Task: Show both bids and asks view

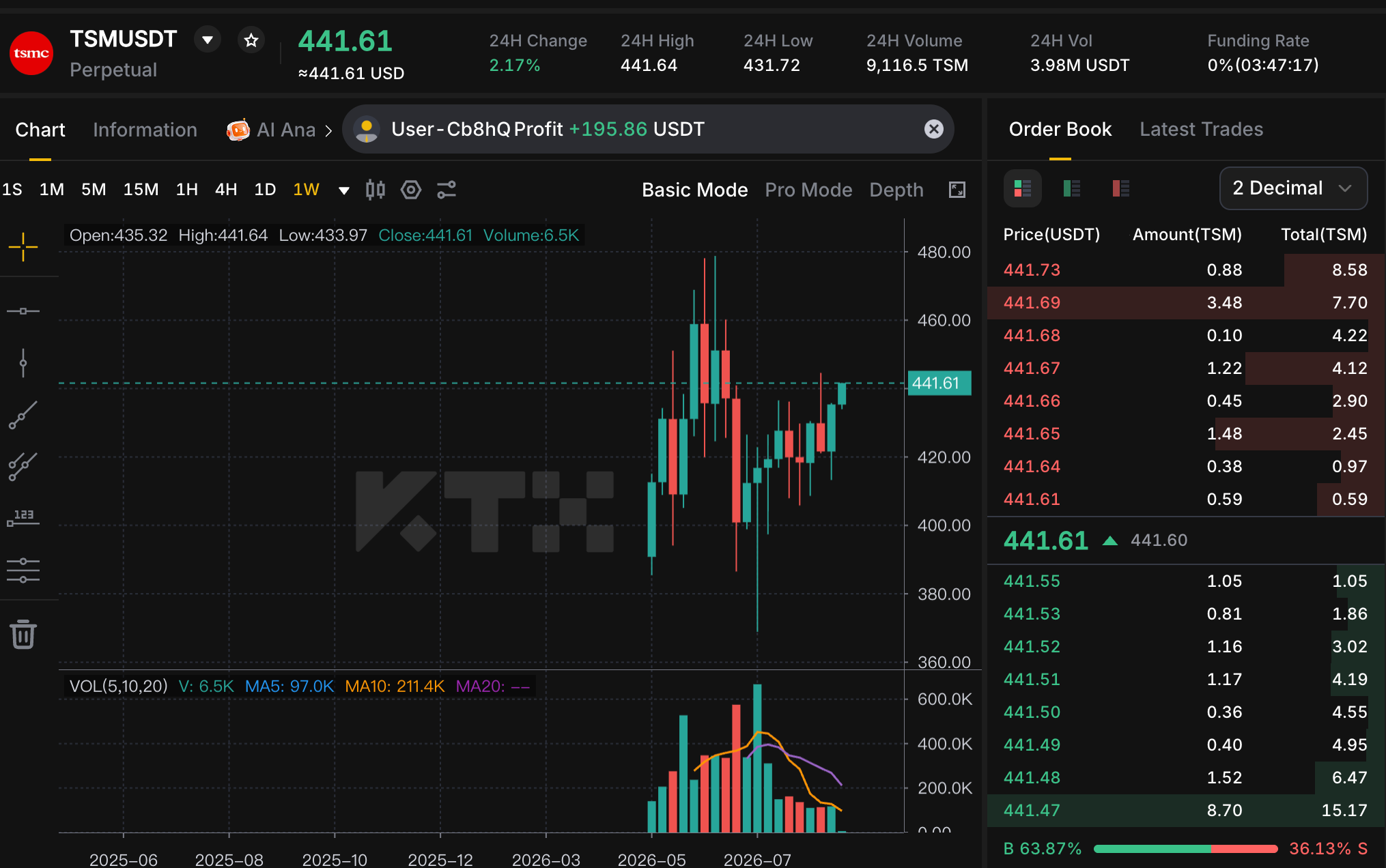Action: coord(1022,188)
